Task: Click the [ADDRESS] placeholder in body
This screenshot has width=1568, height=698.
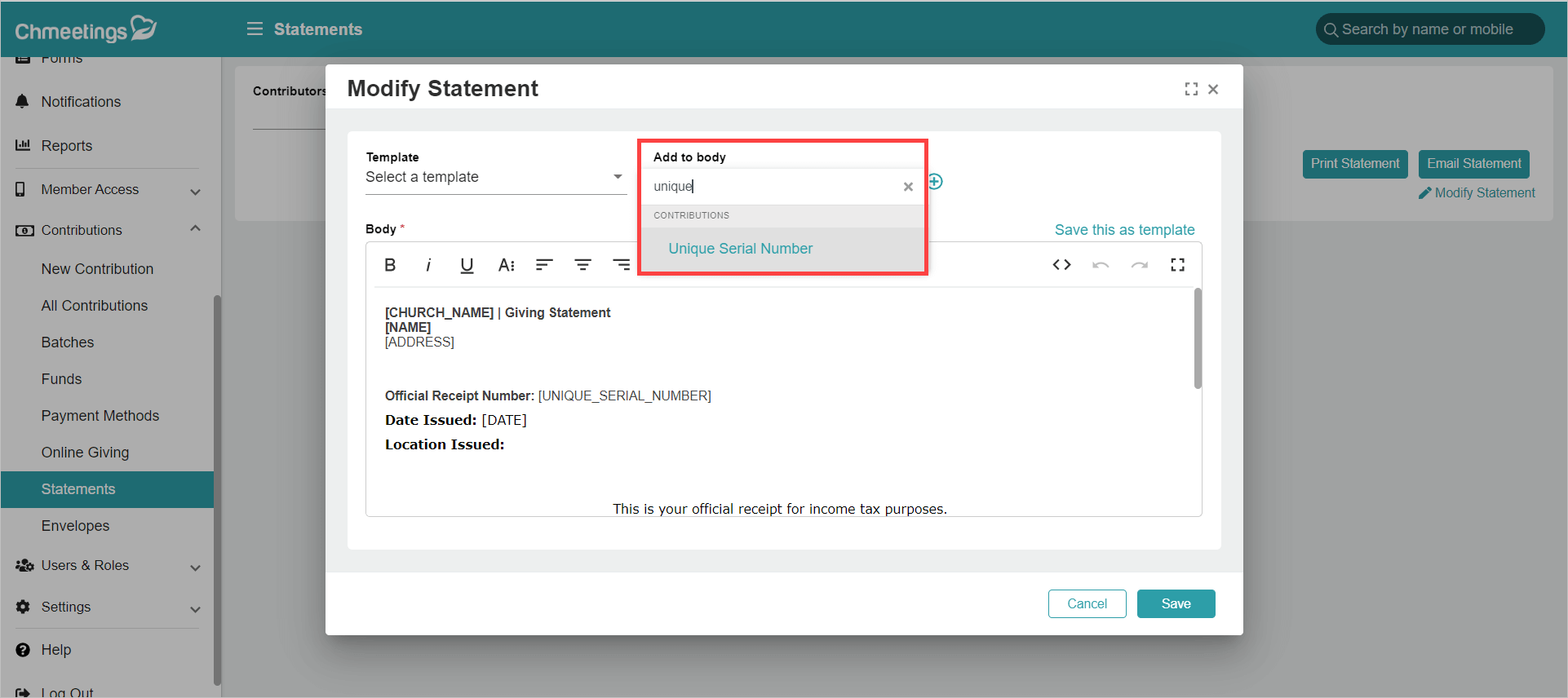Action: (x=419, y=342)
